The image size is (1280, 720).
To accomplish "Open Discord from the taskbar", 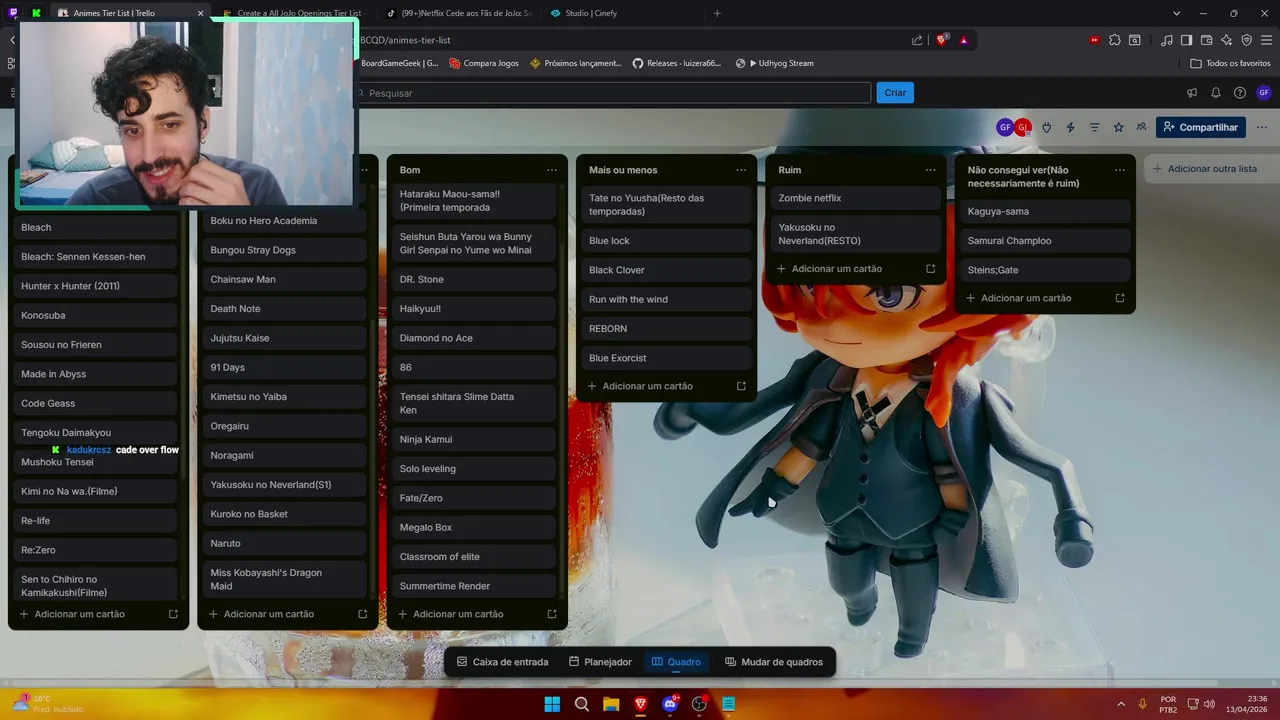I will coord(670,704).
